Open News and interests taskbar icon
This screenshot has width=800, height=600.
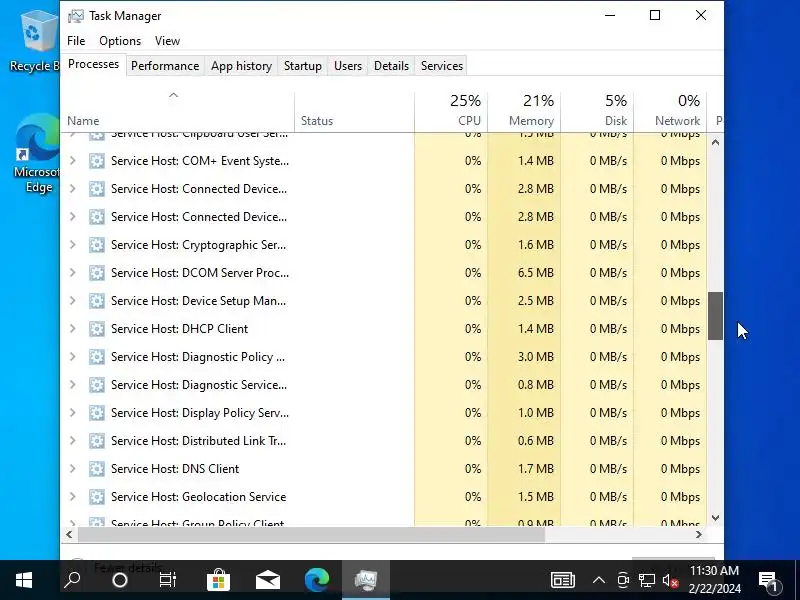[x=563, y=581]
